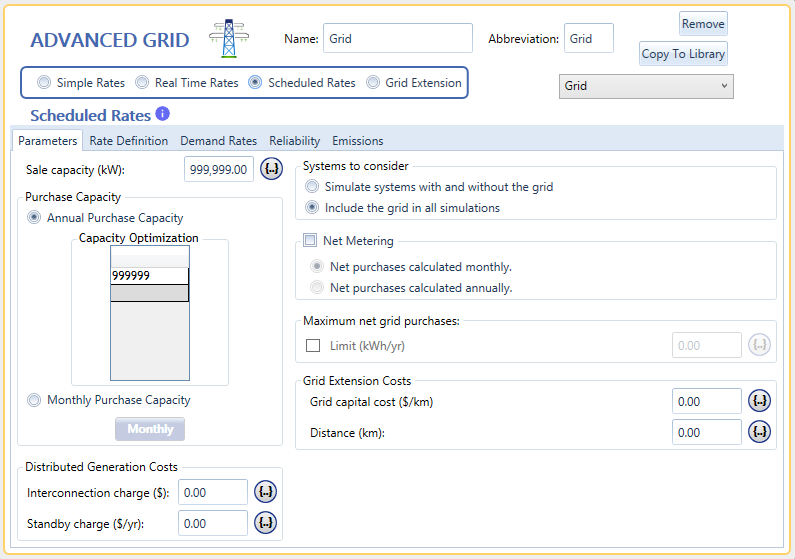
Task: Open the Emissions tab
Action: 357,140
